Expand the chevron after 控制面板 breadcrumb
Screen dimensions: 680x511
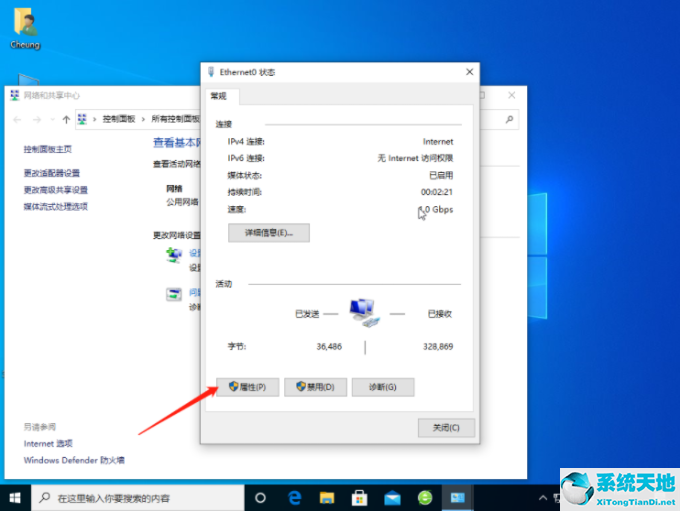click(x=143, y=119)
